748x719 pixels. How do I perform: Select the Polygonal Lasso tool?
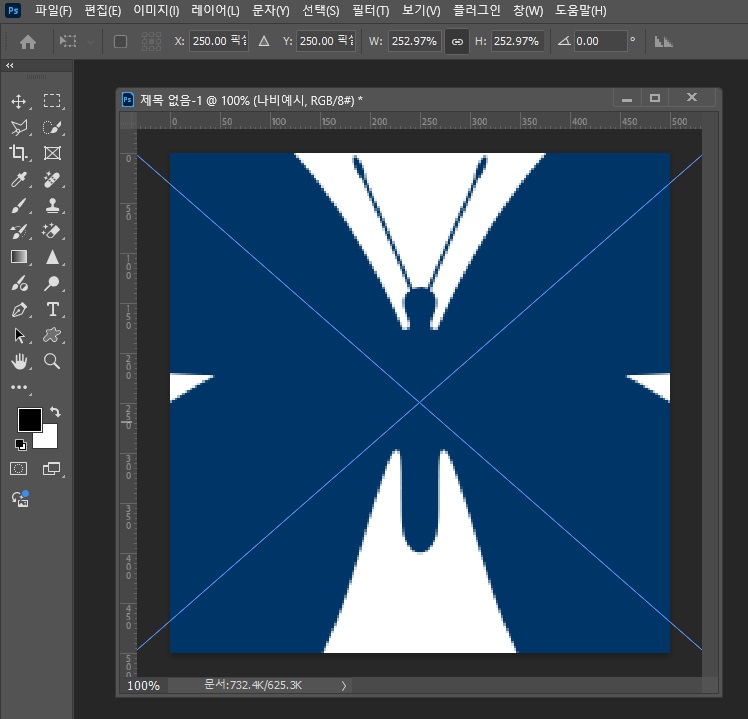pos(19,127)
